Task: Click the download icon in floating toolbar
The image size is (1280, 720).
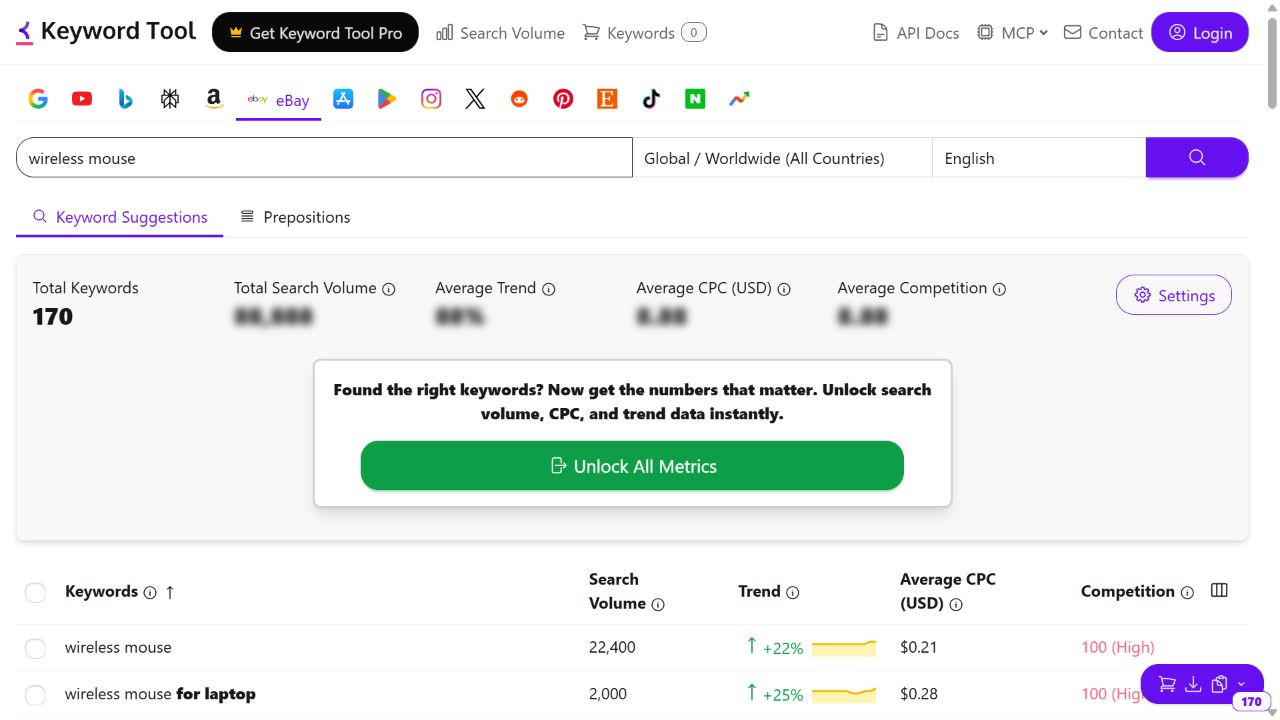Action: pos(1193,685)
